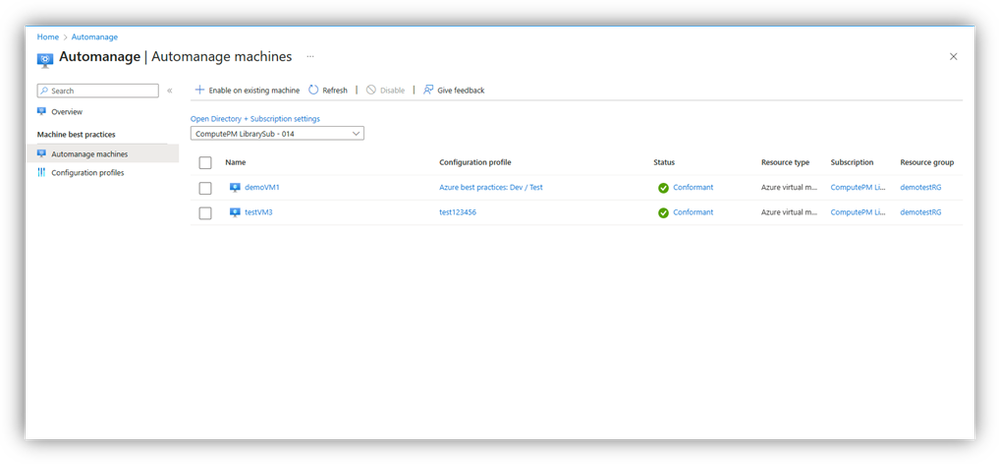
Task: Open the ComputePM LibrarySub - 014 subscription dropdown
Action: point(277,134)
